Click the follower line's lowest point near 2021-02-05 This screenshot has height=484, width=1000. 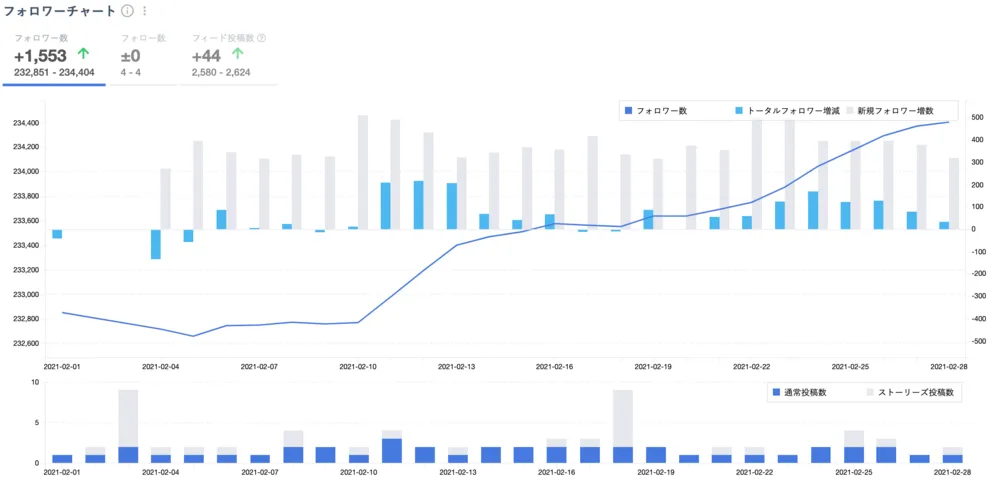(x=193, y=336)
